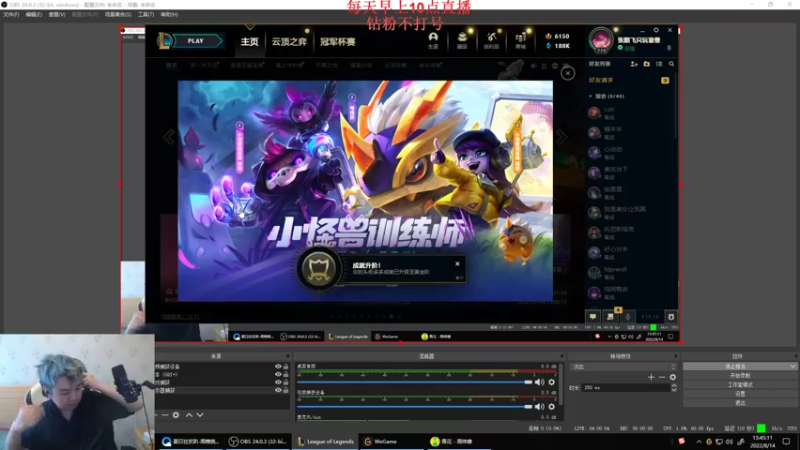
Task: Click the add friend folder icon
Action: click(646, 64)
